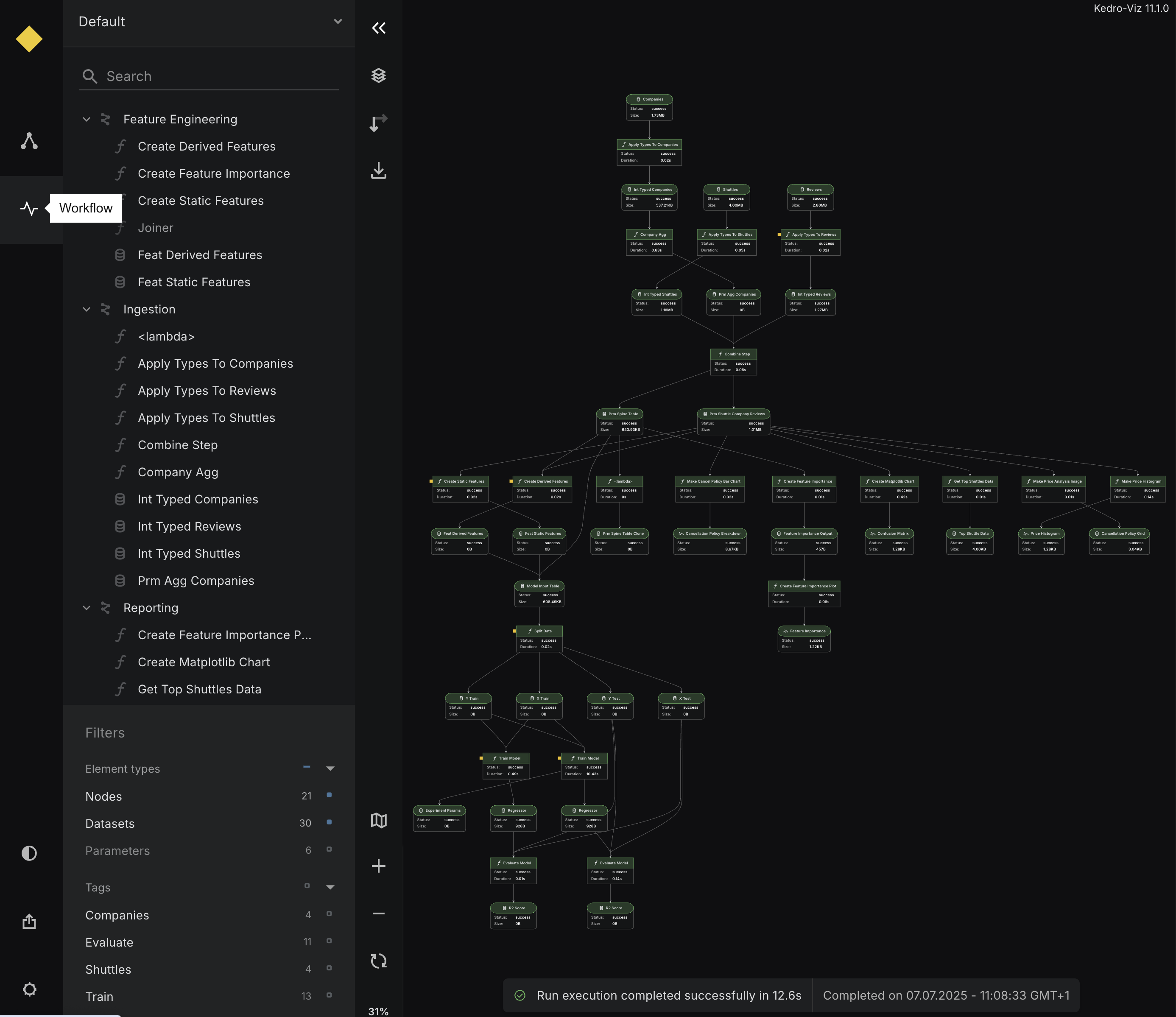The height and width of the screenshot is (1017, 1176).
Task: Click the export download icon
Action: point(379,170)
